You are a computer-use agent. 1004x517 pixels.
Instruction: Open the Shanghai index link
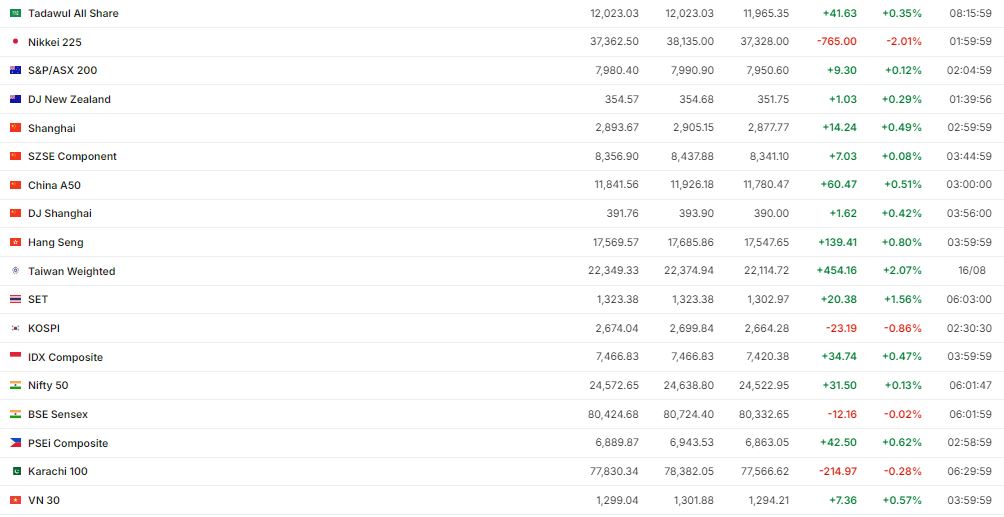click(52, 128)
